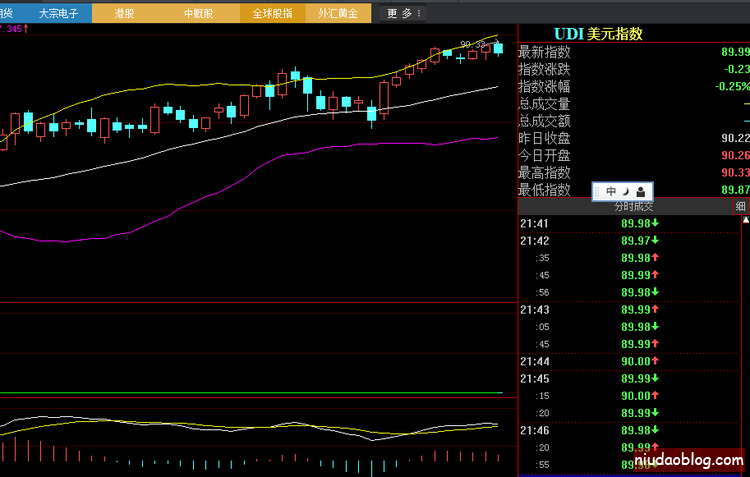The image size is (750, 477).
Task: Switch to the 港股 tab
Action: [x=125, y=14]
